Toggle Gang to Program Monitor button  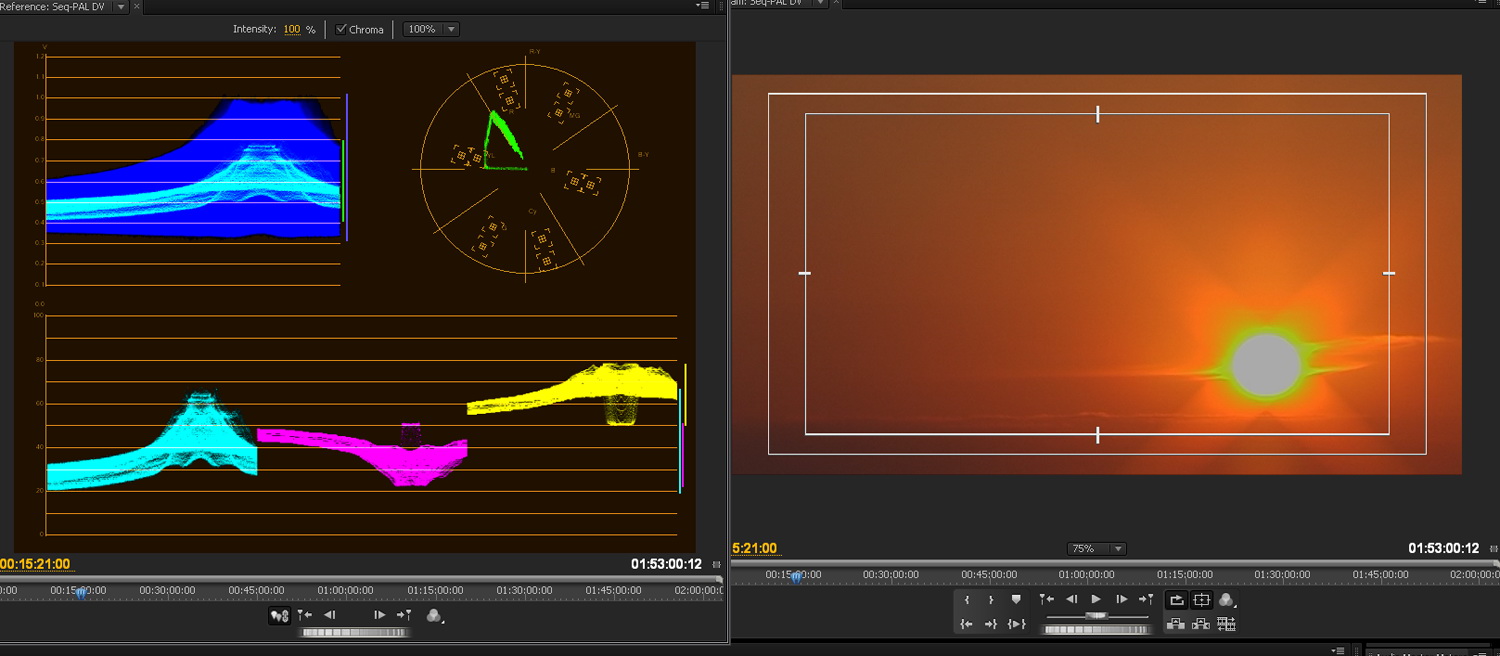279,616
